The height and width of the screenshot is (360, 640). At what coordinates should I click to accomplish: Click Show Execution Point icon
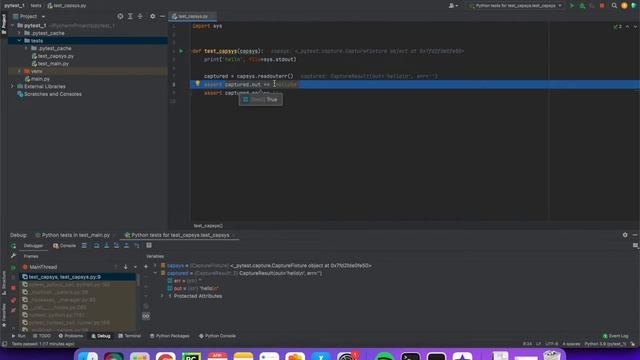pyautogui.click(x=84, y=246)
